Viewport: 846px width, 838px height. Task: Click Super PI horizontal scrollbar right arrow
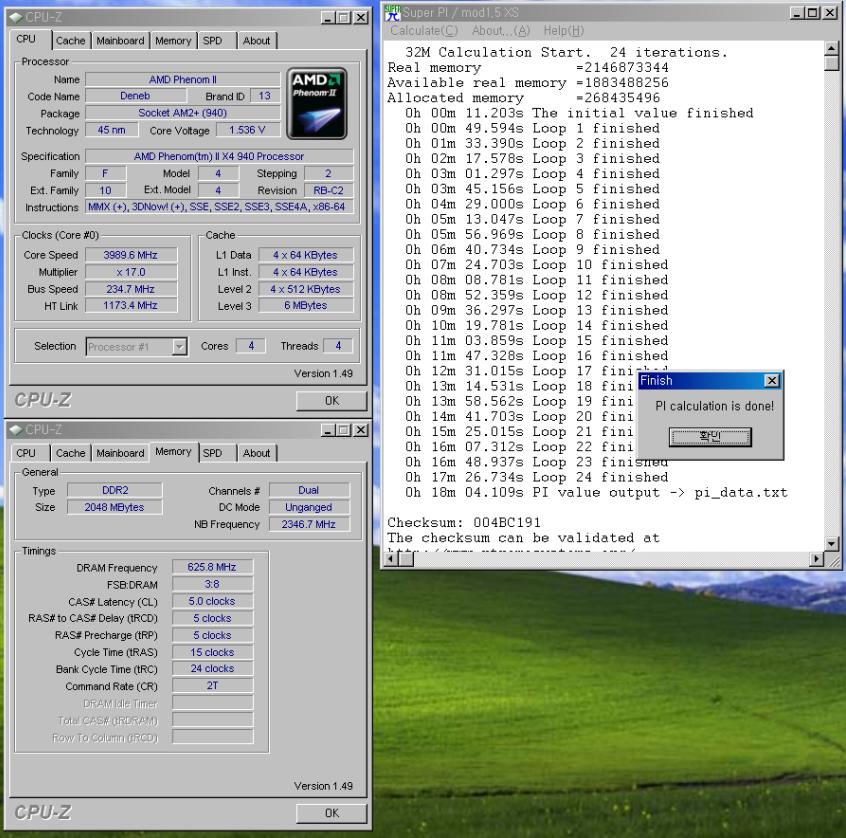pyautogui.click(x=817, y=560)
